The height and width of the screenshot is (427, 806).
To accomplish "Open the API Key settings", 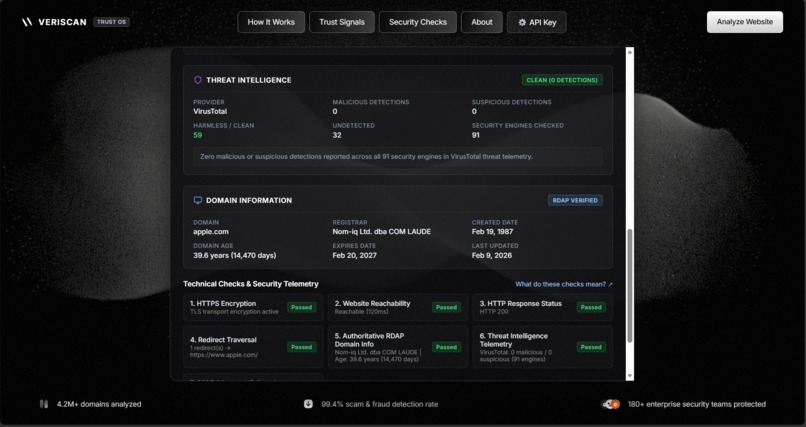I will click(x=537, y=22).
